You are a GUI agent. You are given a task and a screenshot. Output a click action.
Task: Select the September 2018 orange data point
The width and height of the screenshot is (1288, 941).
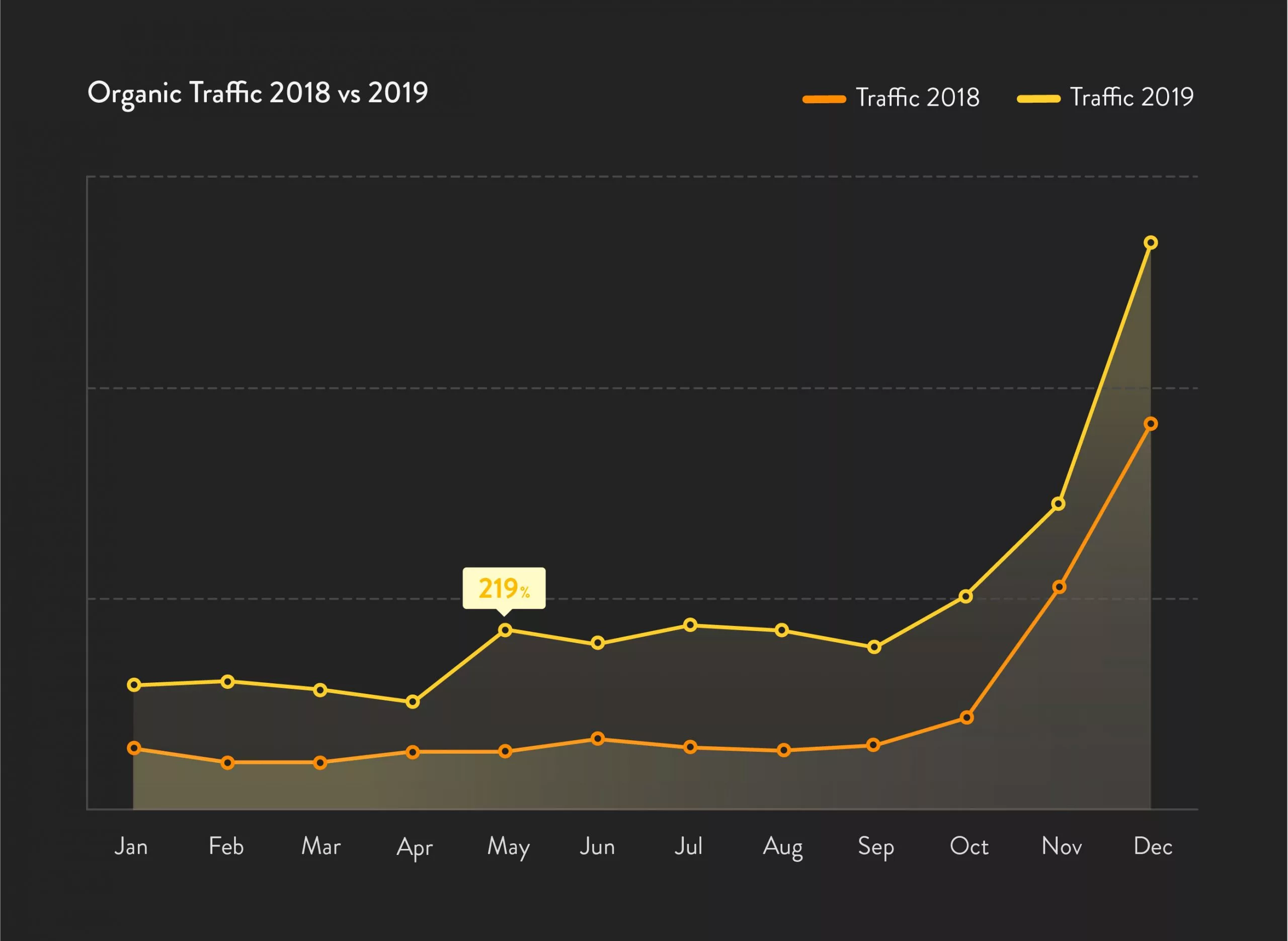click(x=873, y=745)
